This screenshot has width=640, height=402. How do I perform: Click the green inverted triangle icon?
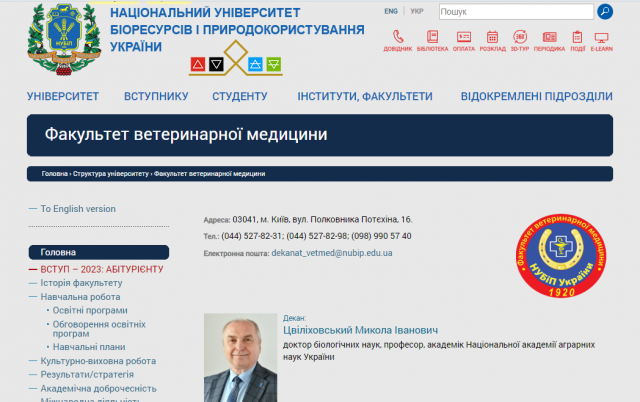pyautogui.click(x=274, y=64)
